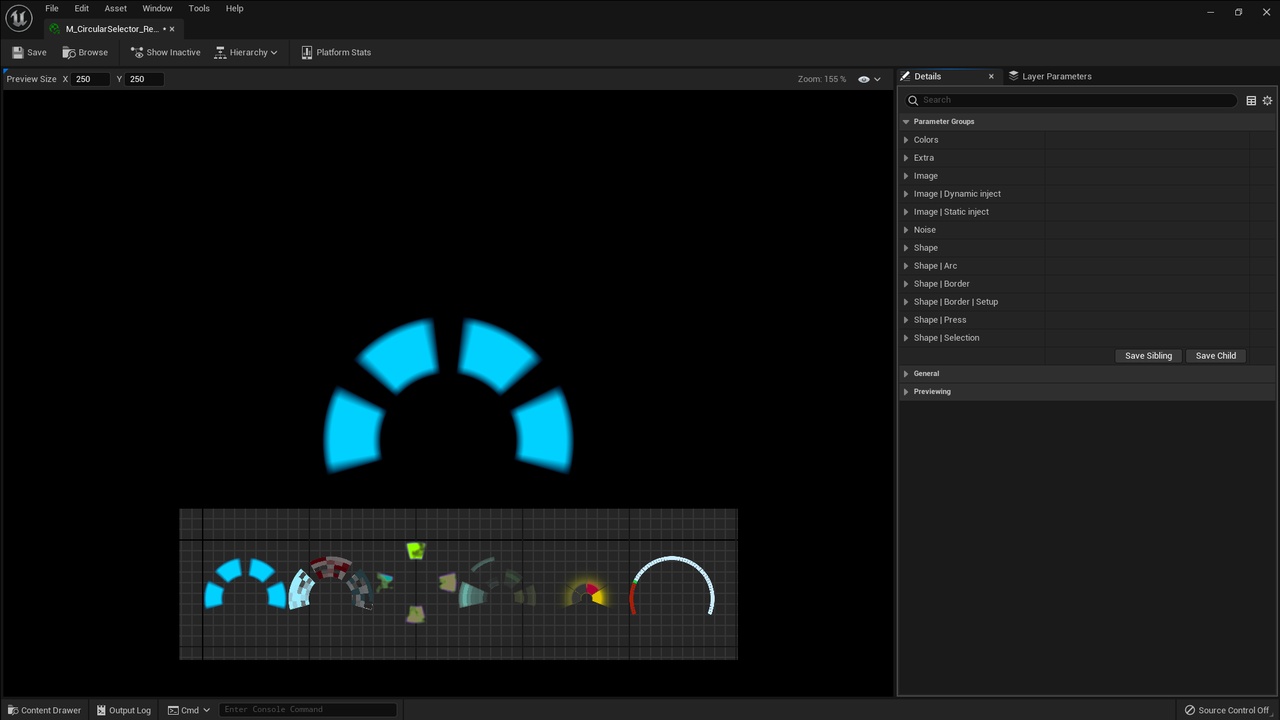Click the Preview Size Y field

(x=144, y=79)
